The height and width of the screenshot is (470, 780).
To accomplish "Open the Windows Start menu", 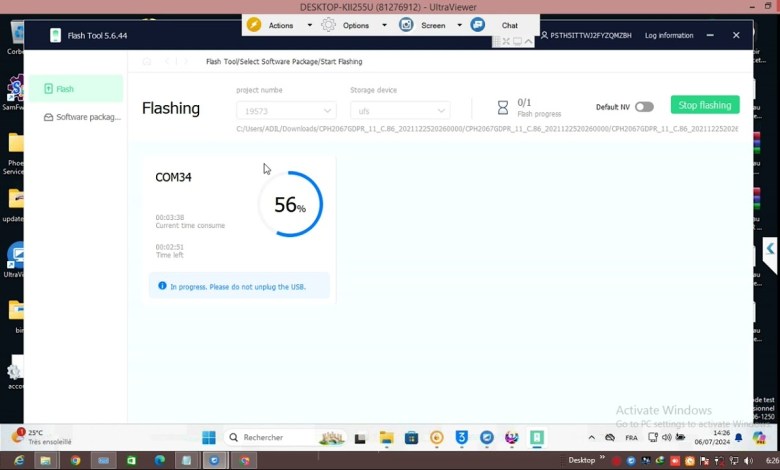I will pyautogui.click(x=209, y=437).
